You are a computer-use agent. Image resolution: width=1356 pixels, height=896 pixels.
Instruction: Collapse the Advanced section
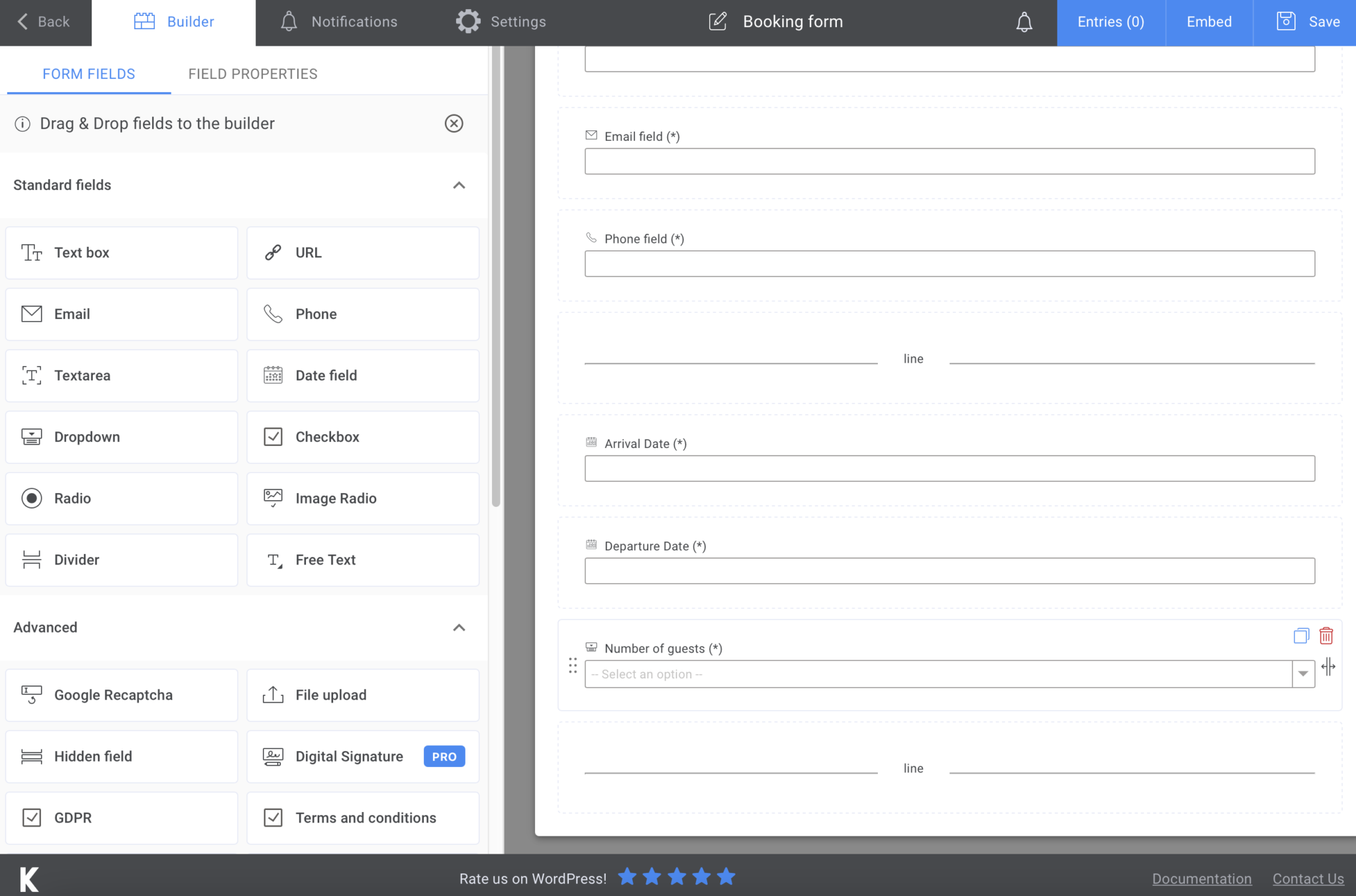click(460, 627)
